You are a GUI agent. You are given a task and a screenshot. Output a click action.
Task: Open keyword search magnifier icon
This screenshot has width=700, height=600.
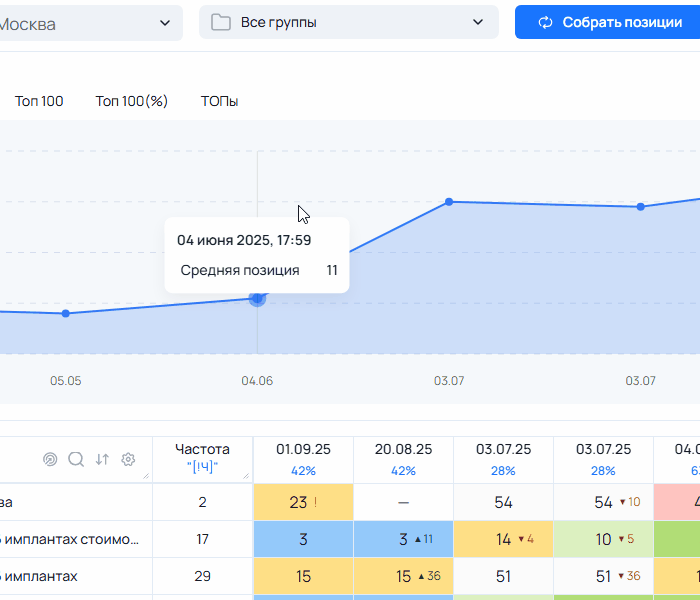(x=76, y=459)
